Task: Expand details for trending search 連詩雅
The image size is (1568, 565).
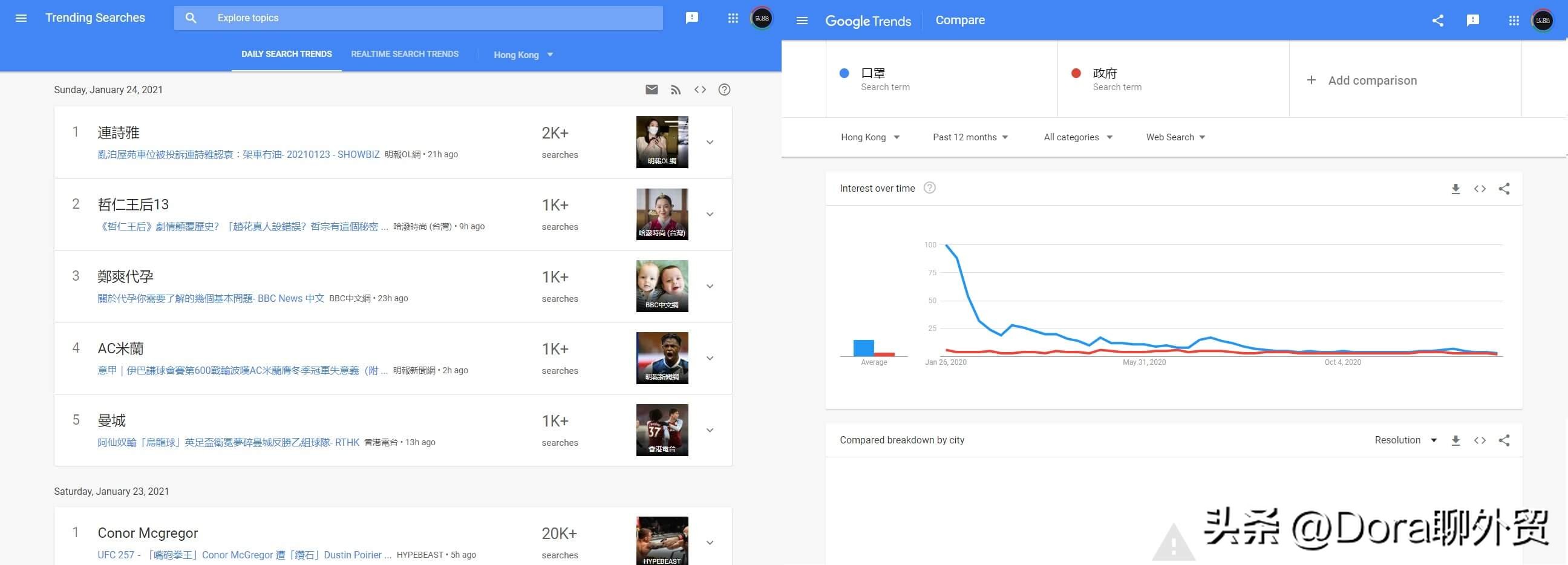Action: pos(709,142)
